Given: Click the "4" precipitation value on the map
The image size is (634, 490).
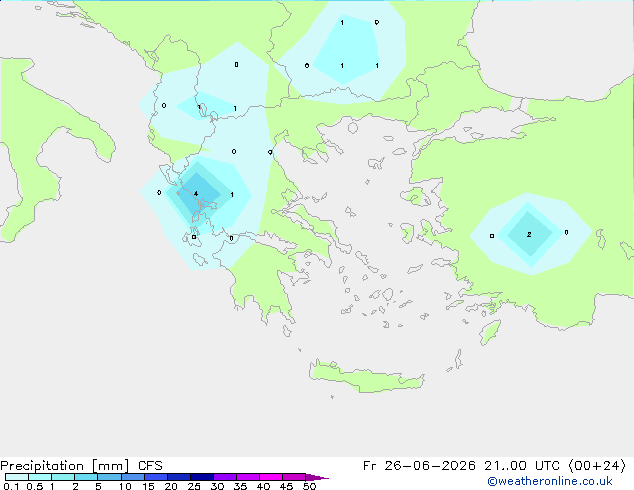Looking at the screenshot, I should [196, 194].
